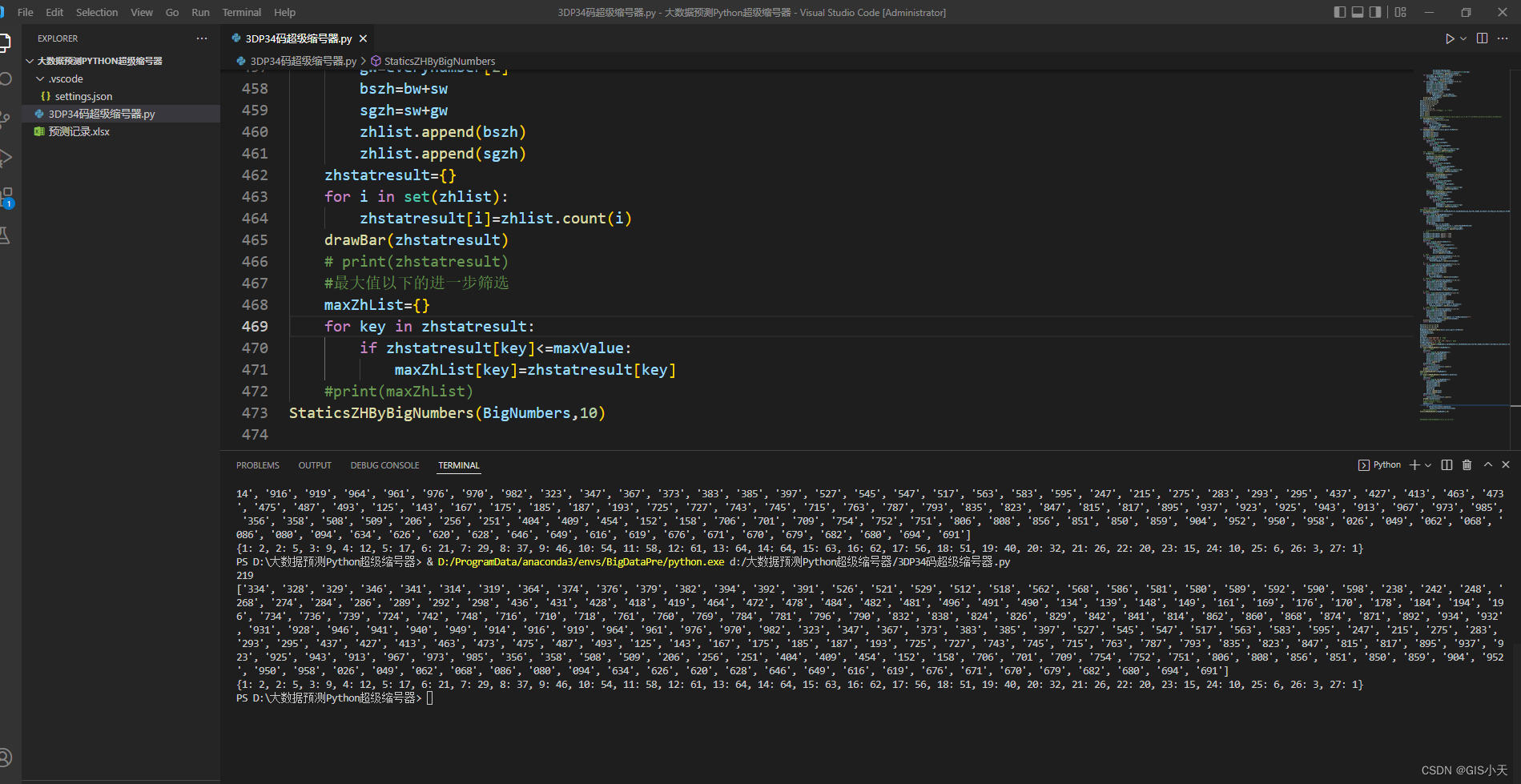Click the file name breadcrumb
Image resolution: width=1521 pixels, height=784 pixels.
coord(303,61)
